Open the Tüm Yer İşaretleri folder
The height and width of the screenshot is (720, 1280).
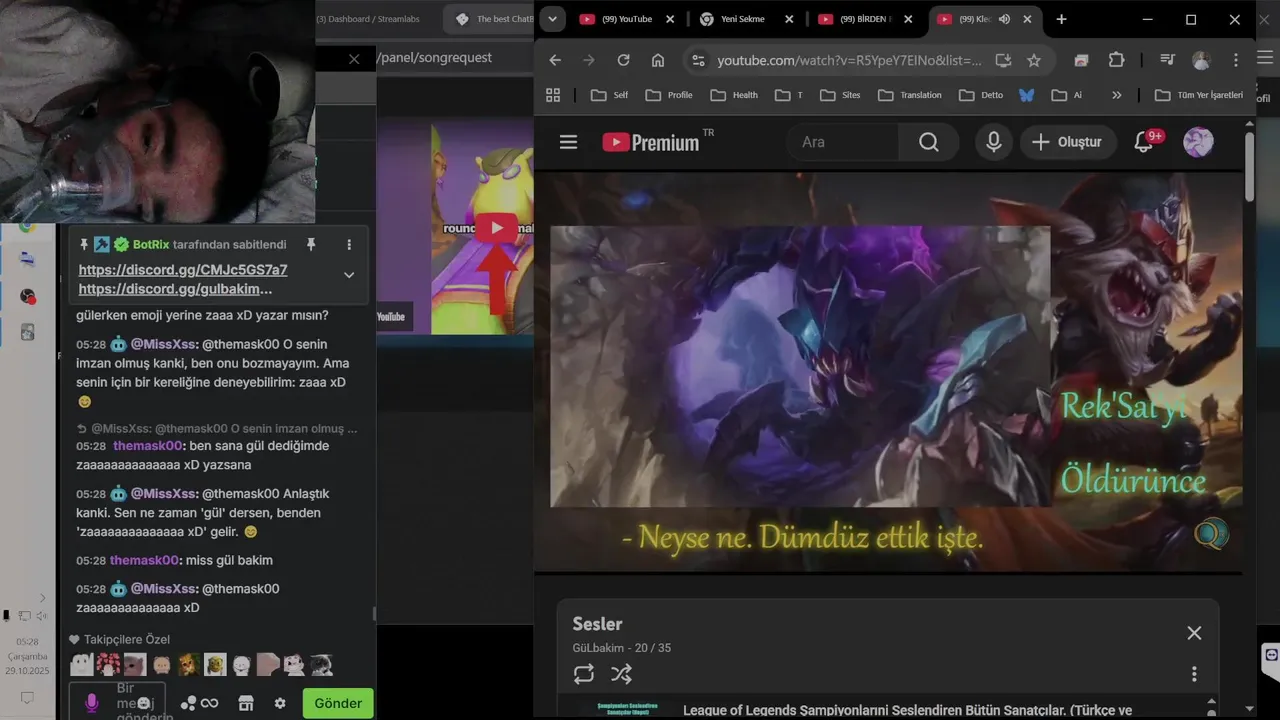[x=1199, y=95]
